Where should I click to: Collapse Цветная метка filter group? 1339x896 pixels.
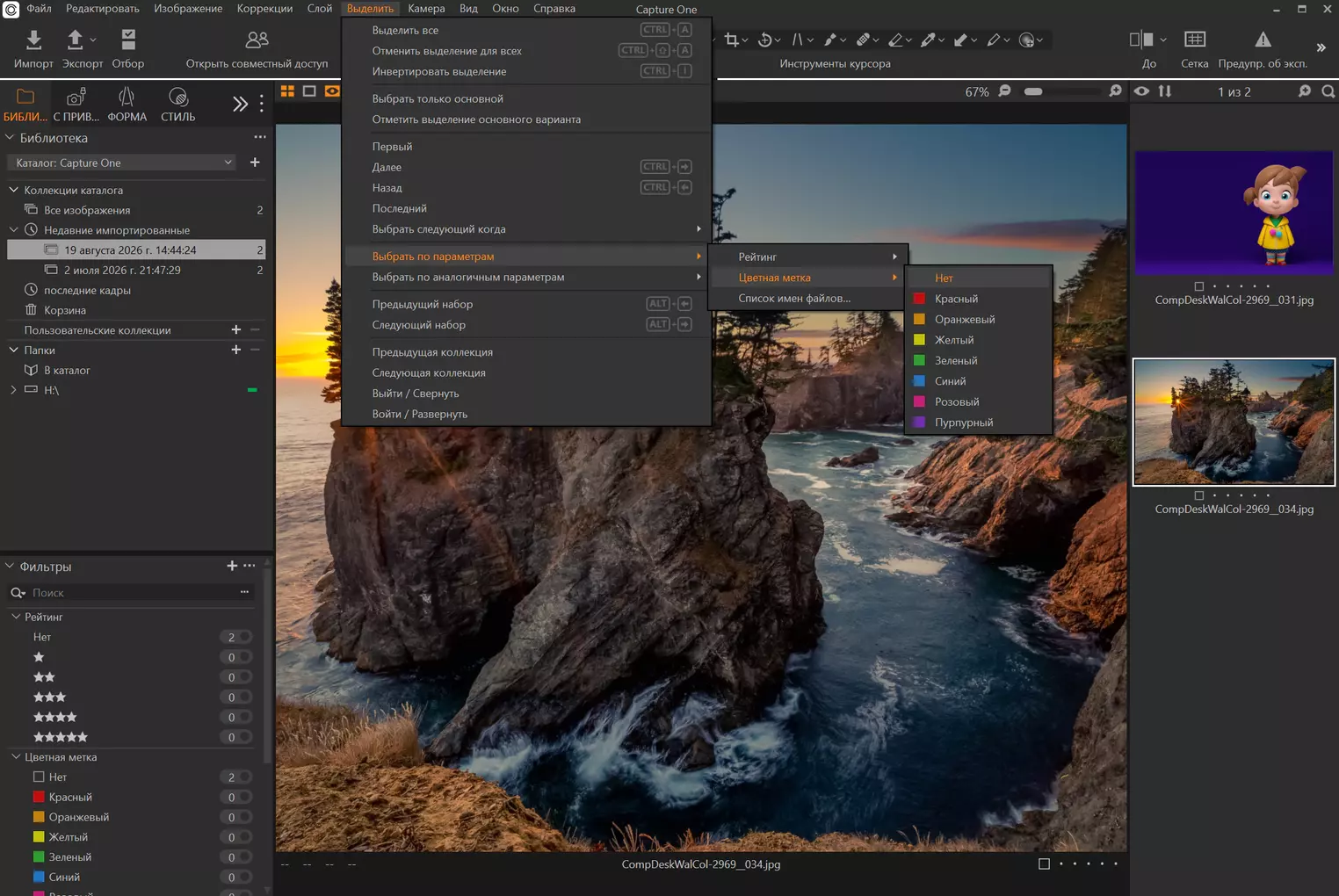[x=16, y=757]
